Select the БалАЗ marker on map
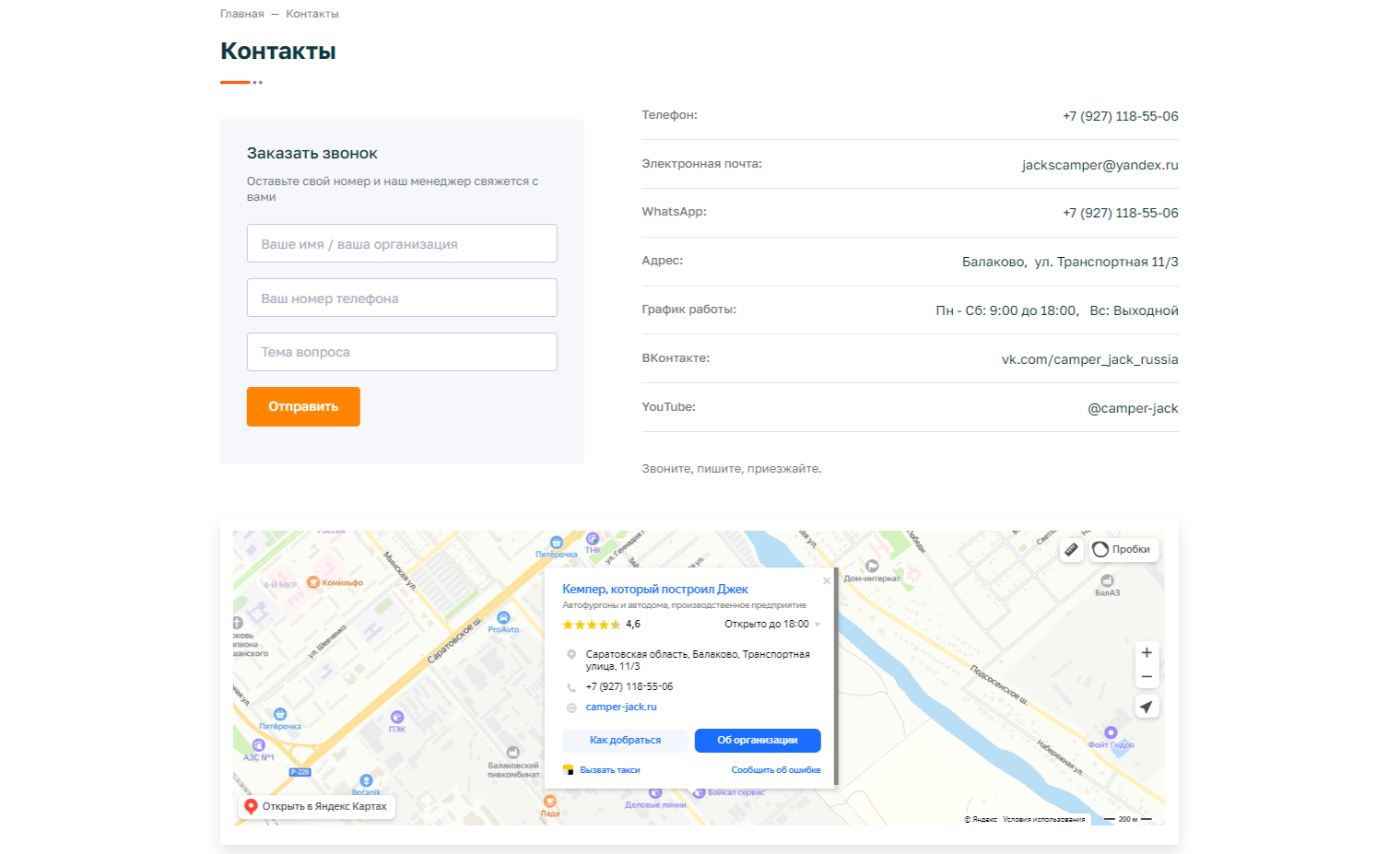 [1107, 581]
